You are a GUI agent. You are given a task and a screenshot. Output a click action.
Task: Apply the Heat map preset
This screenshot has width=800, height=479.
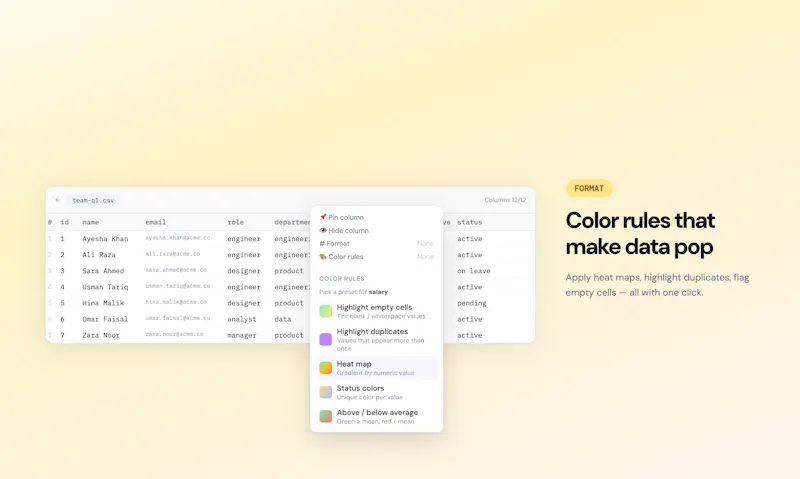(x=377, y=368)
